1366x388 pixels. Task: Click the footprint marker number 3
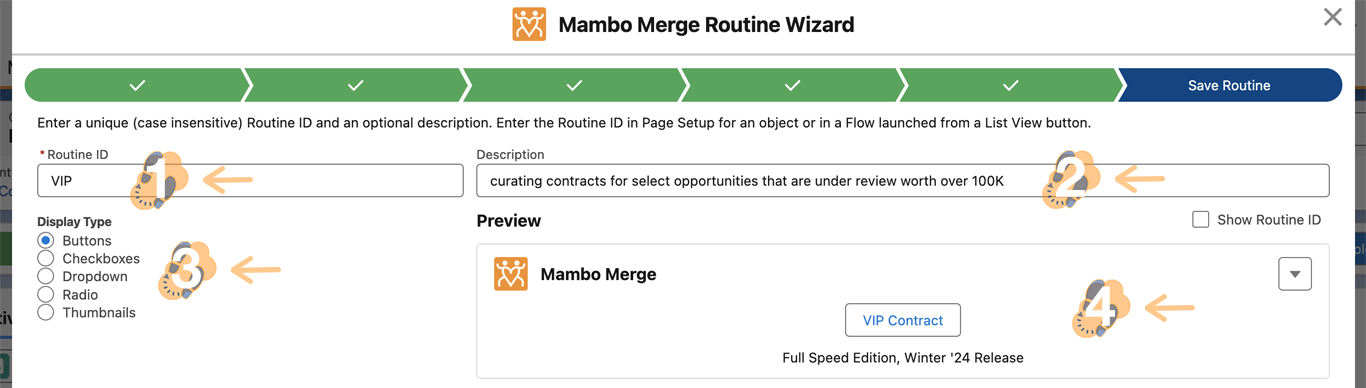[187, 269]
